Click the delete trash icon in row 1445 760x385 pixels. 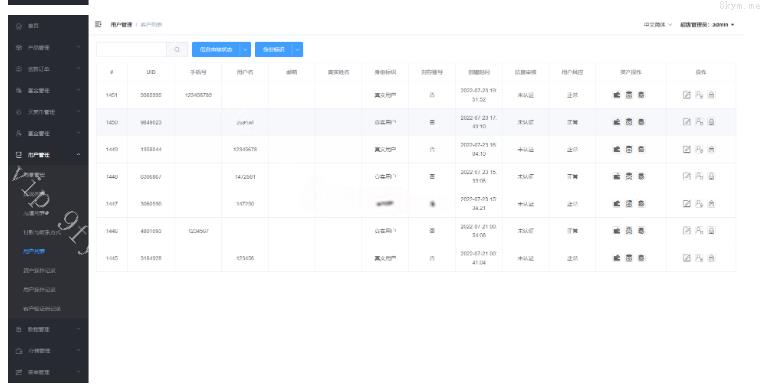pyautogui.click(x=711, y=258)
